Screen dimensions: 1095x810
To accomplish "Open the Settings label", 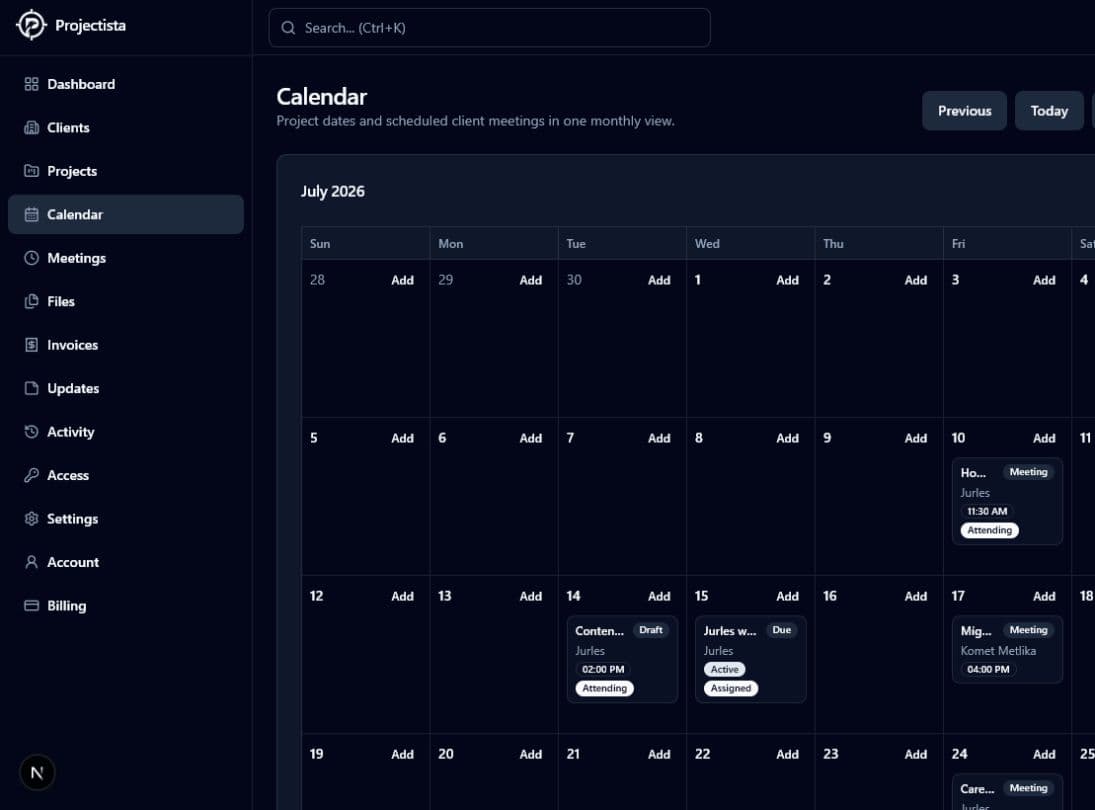I will click(x=73, y=519).
